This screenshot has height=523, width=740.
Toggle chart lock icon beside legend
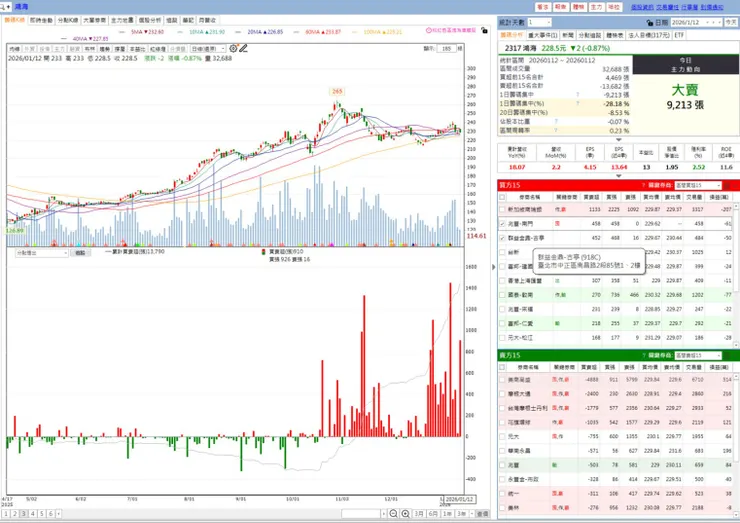[x=484, y=30]
